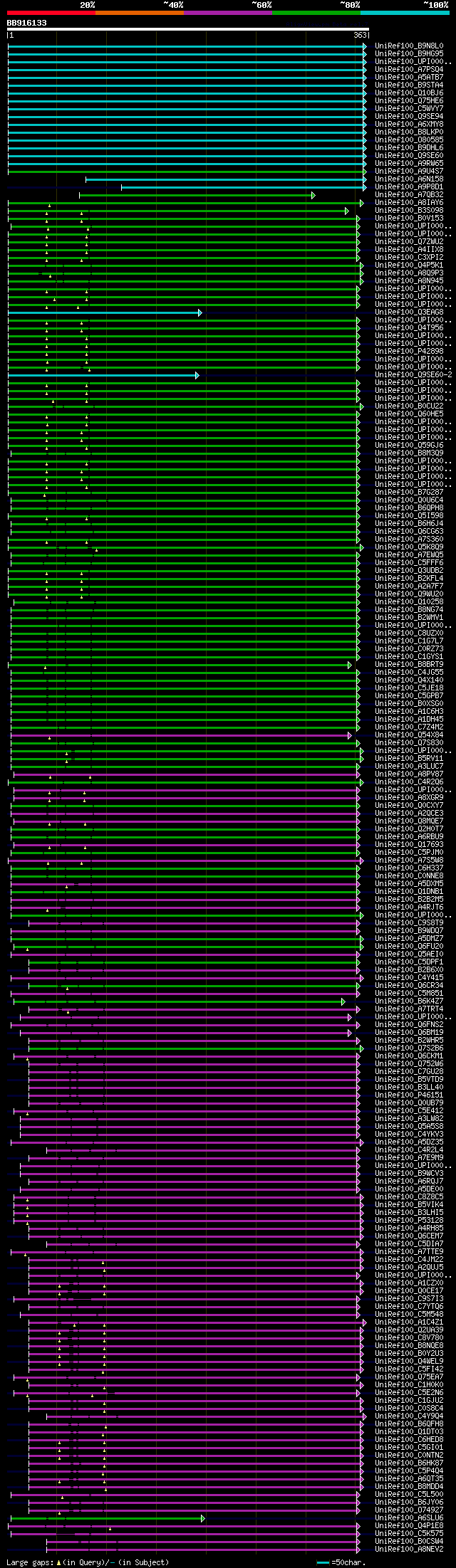Image resolution: width=456 pixels, height=1568 pixels.
Task: Open hit UniRef100_Q3EAG8
Action: 409,312
